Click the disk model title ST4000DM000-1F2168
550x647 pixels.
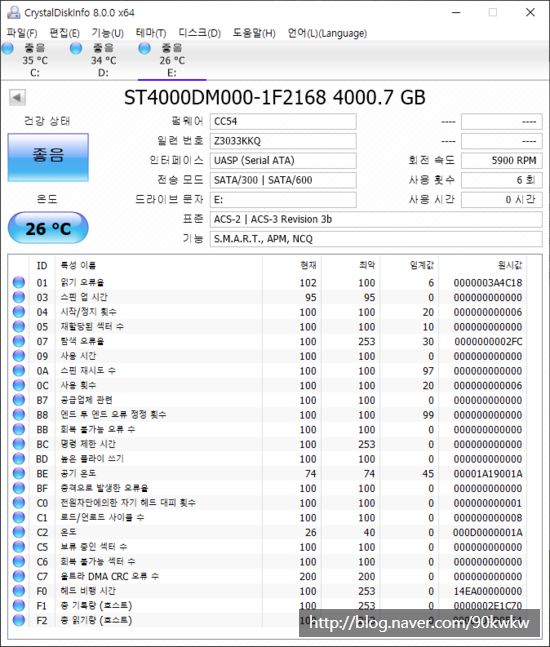(x=225, y=98)
